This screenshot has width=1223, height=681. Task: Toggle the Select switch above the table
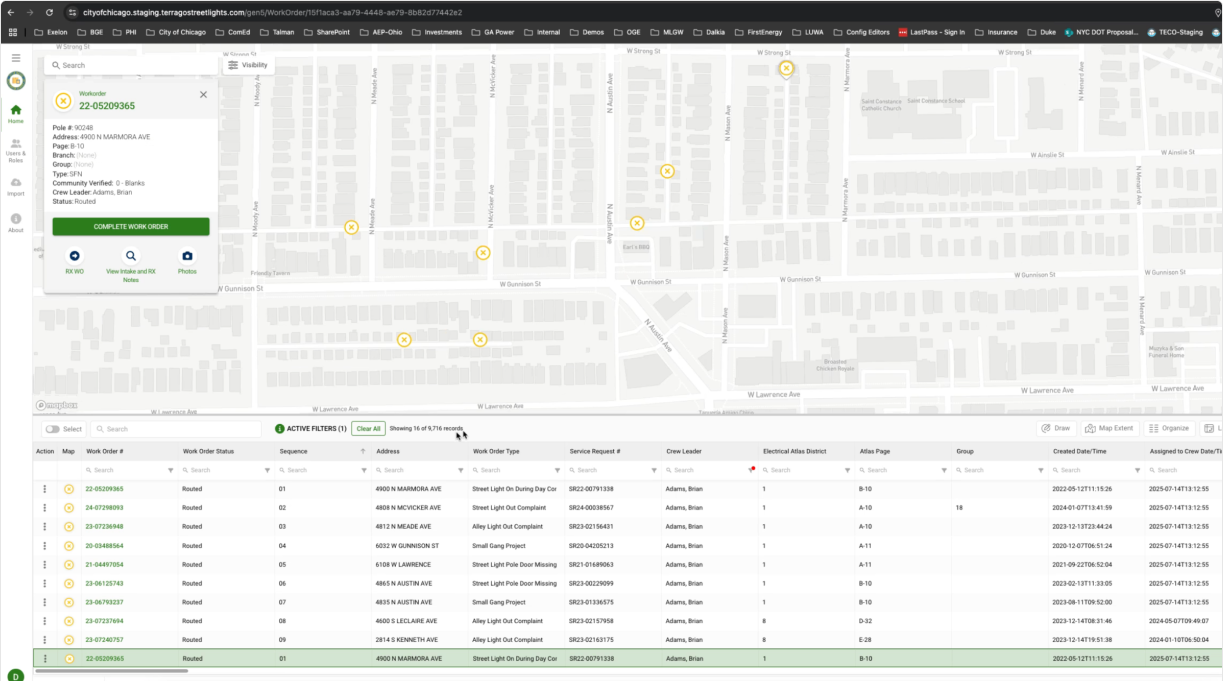pos(52,429)
